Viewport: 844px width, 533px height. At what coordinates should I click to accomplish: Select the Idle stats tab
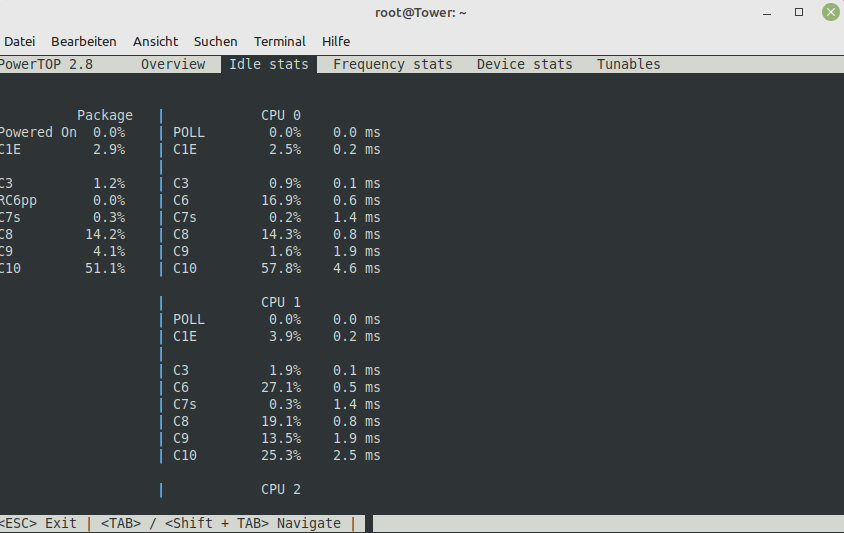(x=269, y=65)
